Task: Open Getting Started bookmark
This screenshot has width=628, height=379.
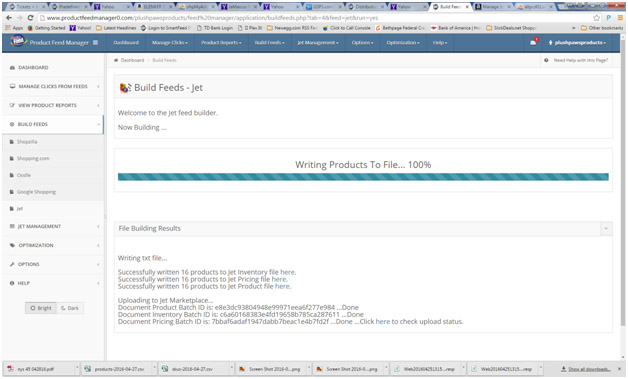Action: [x=46, y=28]
